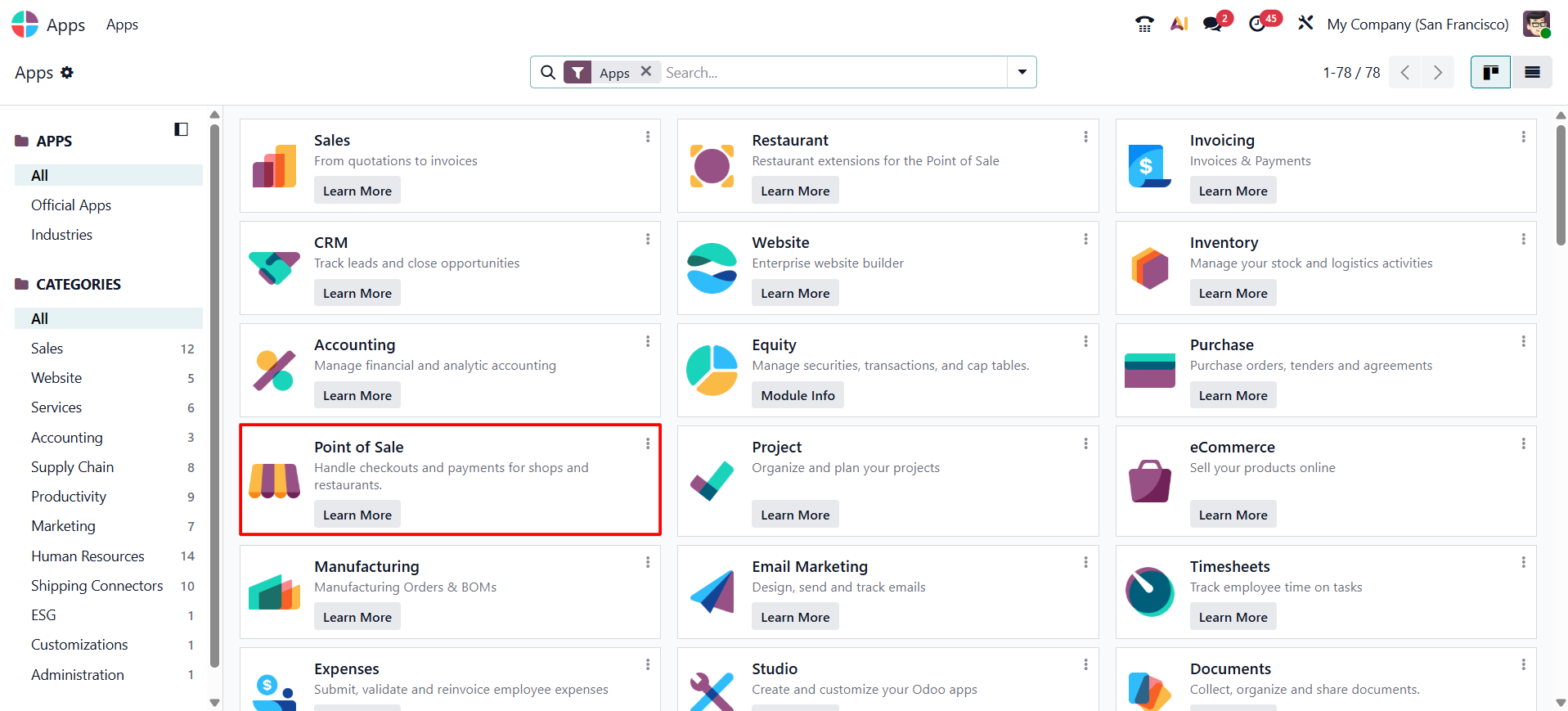This screenshot has height=711, width=1568.
Task: Click the Restaurant app icon
Action: [x=712, y=166]
